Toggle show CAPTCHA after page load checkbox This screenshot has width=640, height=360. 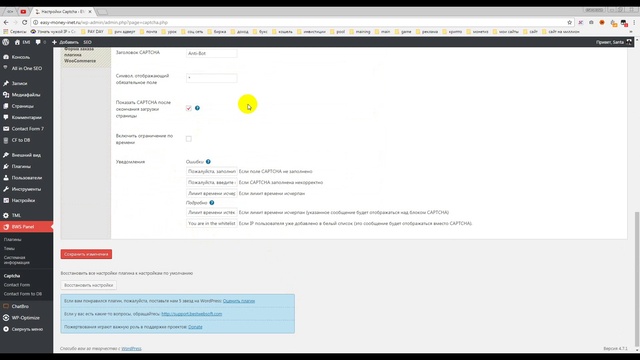(189, 108)
